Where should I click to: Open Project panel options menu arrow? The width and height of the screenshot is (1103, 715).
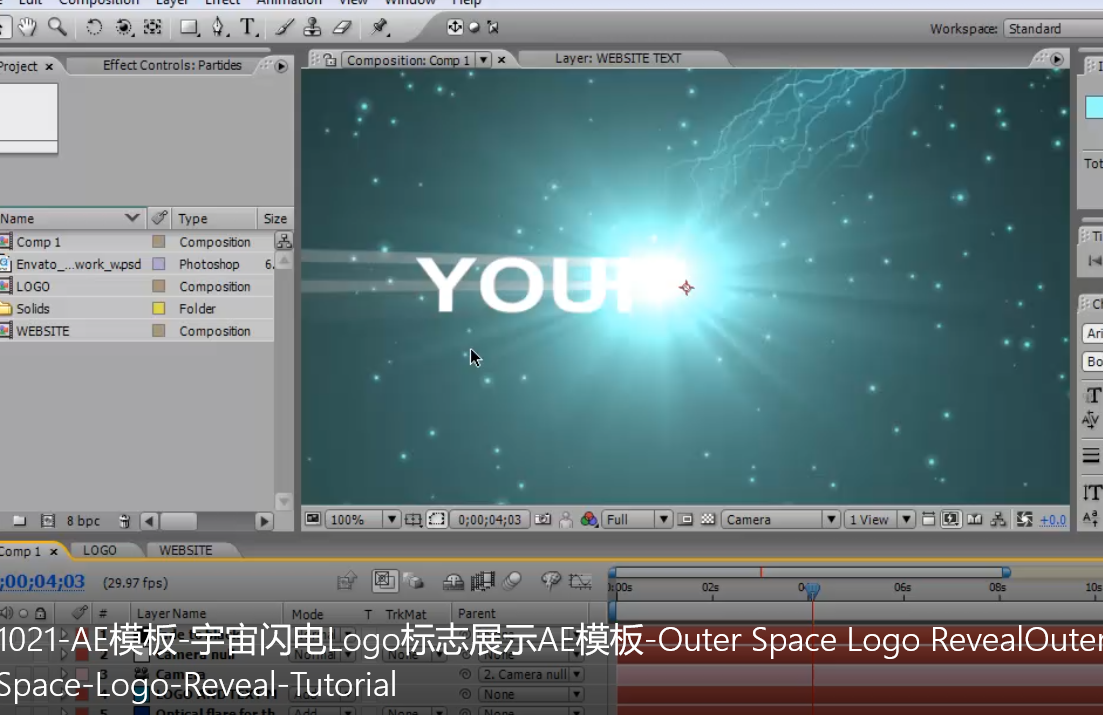[281, 66]
